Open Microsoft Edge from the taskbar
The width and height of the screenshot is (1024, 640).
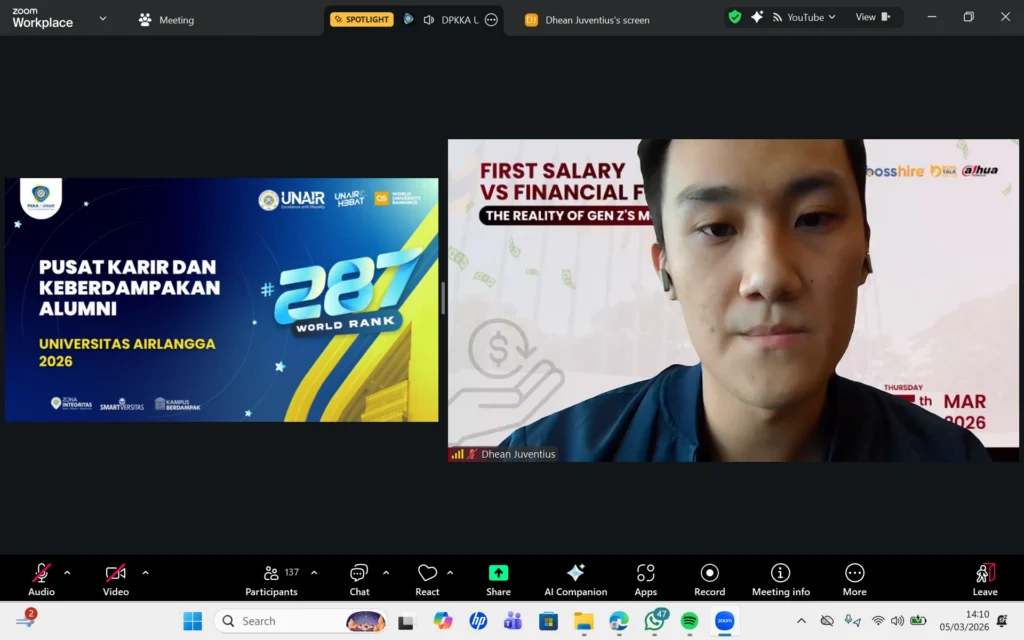click(x=619, y=621)
